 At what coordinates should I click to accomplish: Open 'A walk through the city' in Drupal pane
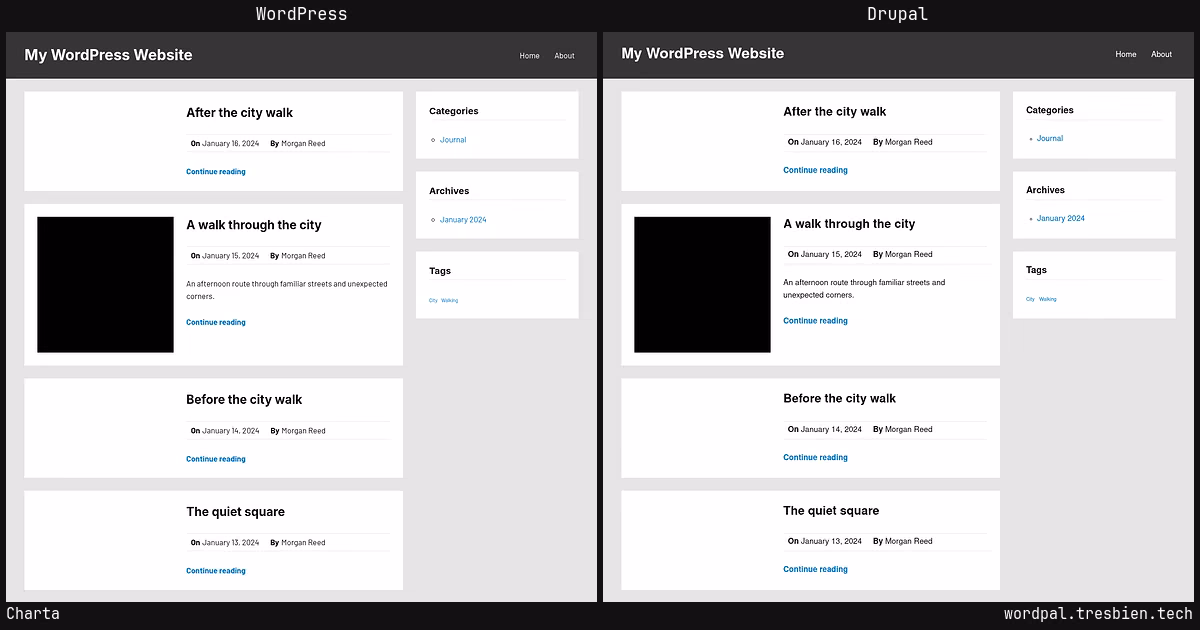pyautogui.click(x=849, y=224)
